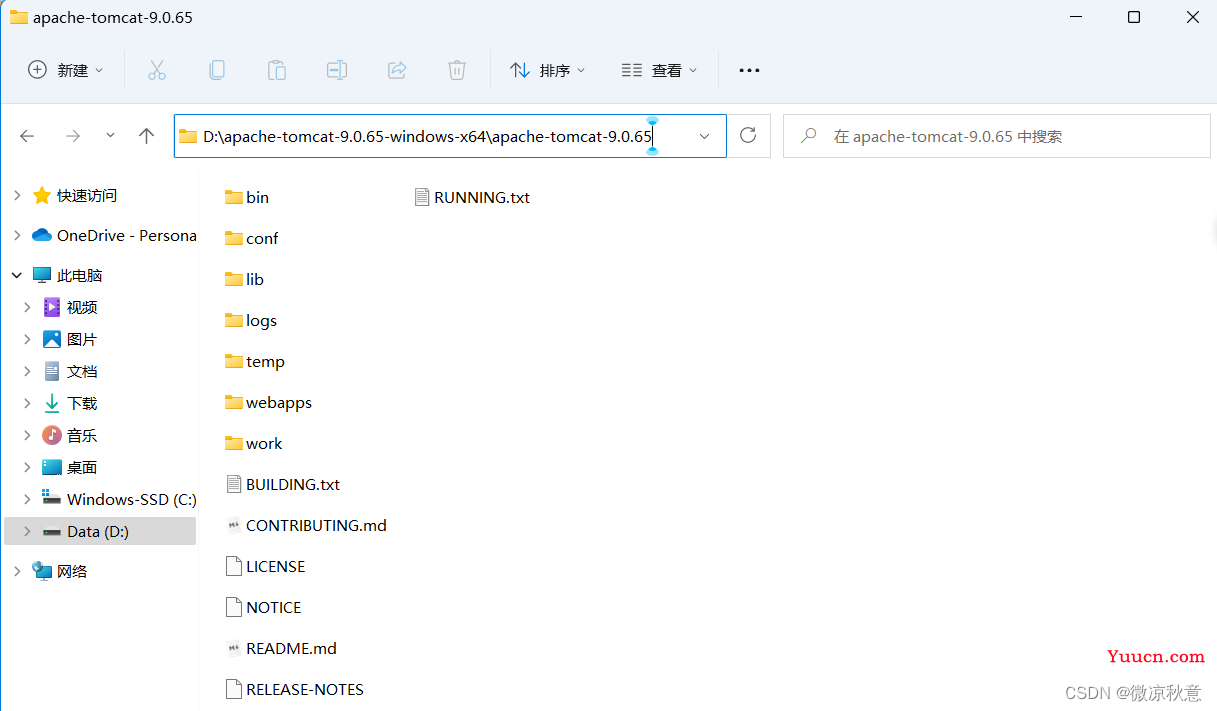Image resolution: width=1217 pixels, height=711 pixels.
Task: Select the RELEASE-NOTES file
Action: coord(294,689)
